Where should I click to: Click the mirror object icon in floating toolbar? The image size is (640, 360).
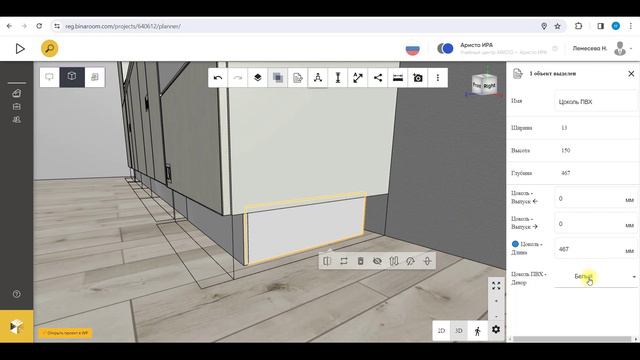(327, 261)
